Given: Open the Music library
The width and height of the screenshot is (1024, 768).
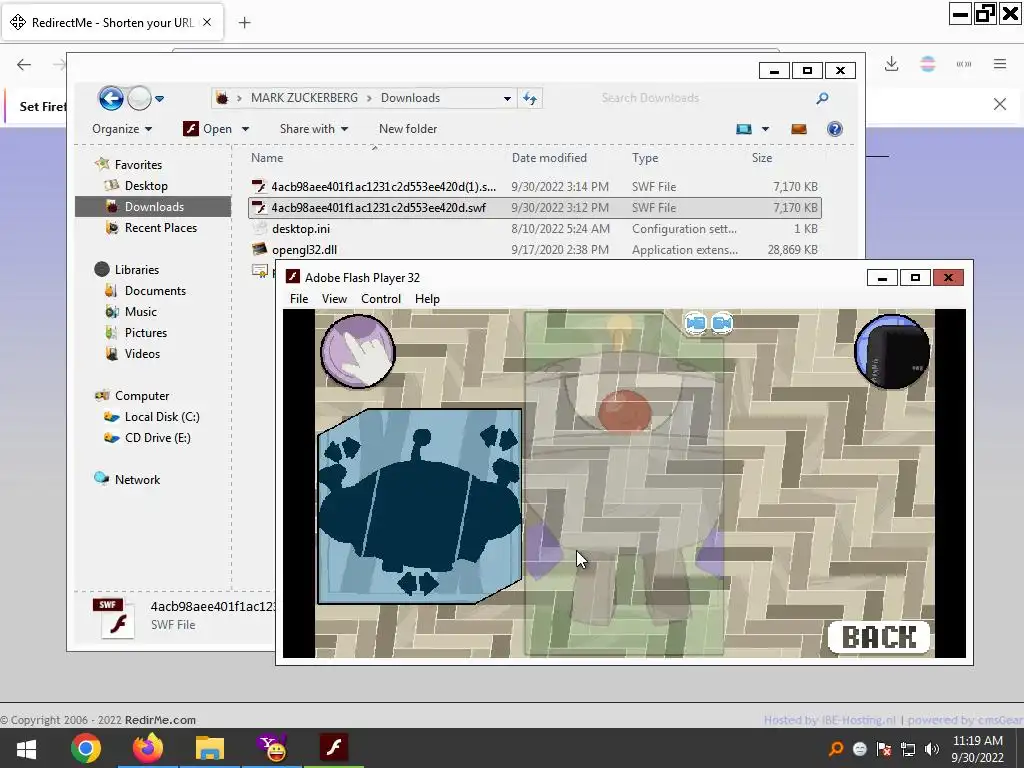Looking at the screenshot, I should (x=140, y=312).
